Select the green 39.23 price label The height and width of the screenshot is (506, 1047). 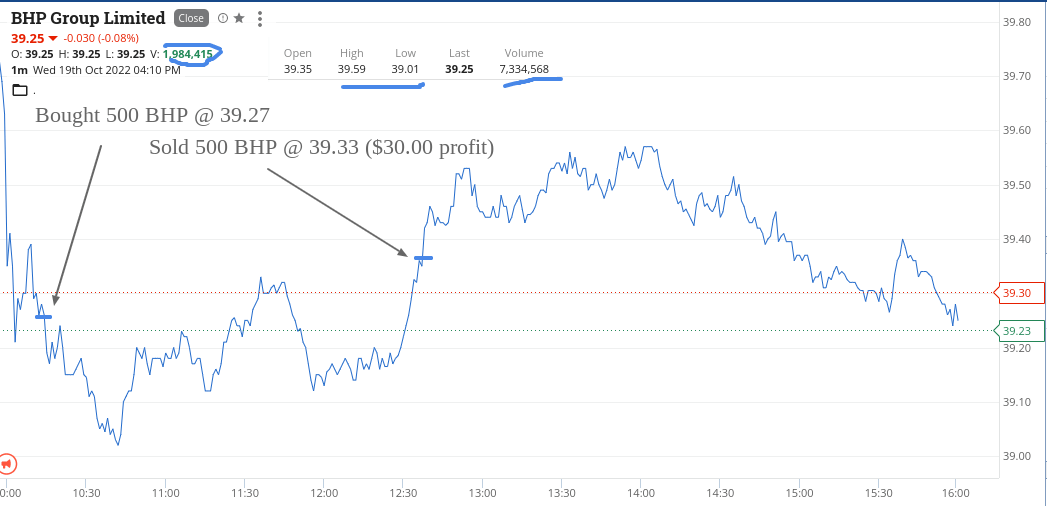1020,330
